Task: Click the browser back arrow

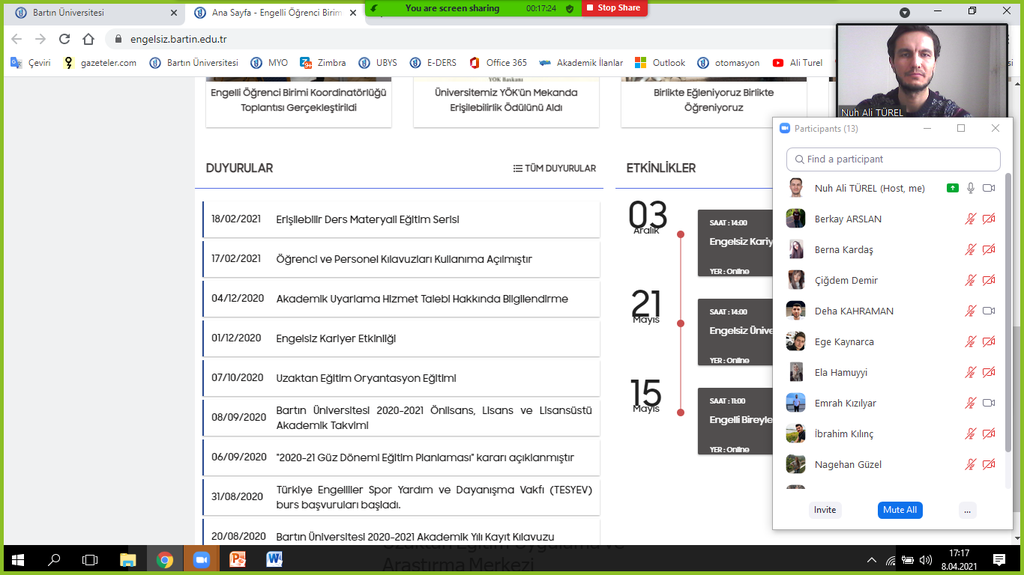Action: pyautogui.click(x=16, y=39)
